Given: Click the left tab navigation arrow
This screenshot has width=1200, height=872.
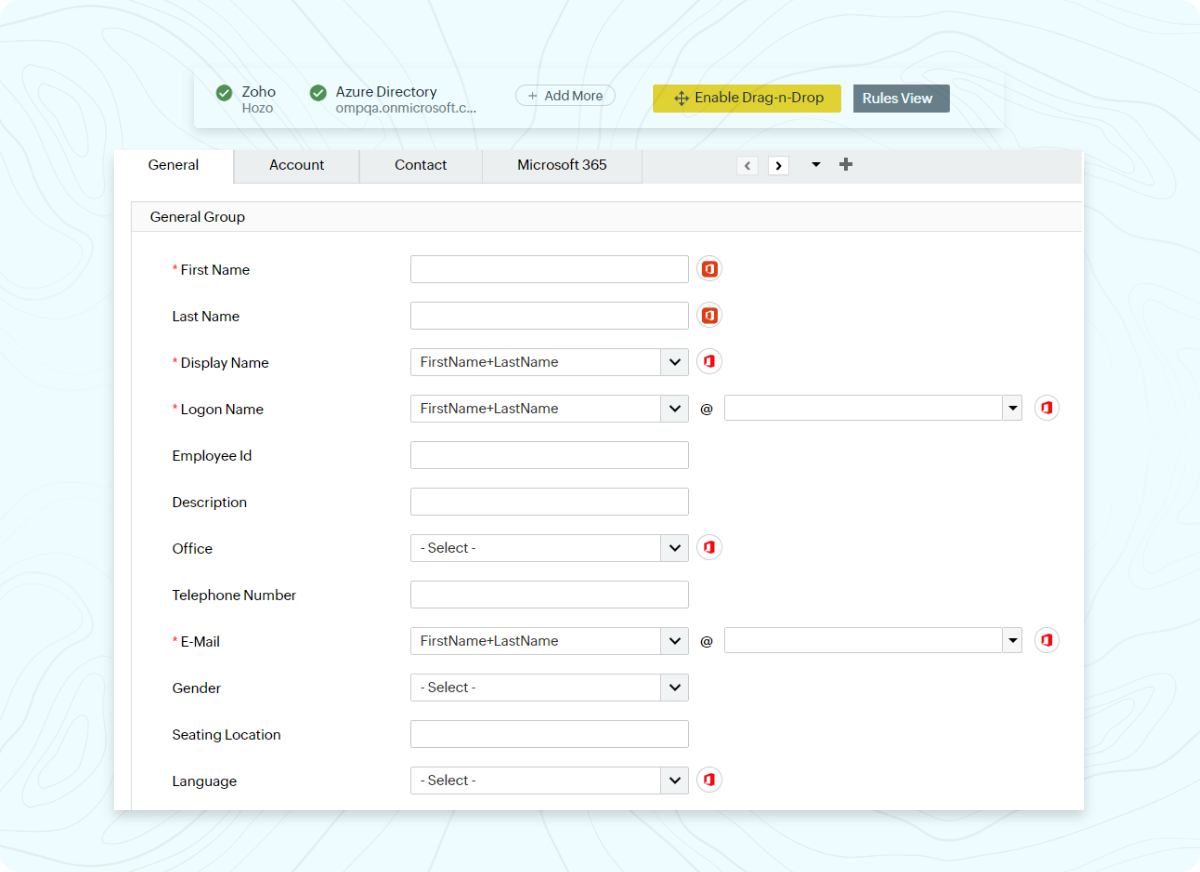Looking at the screenshot, I should click(x=748, y=165).
